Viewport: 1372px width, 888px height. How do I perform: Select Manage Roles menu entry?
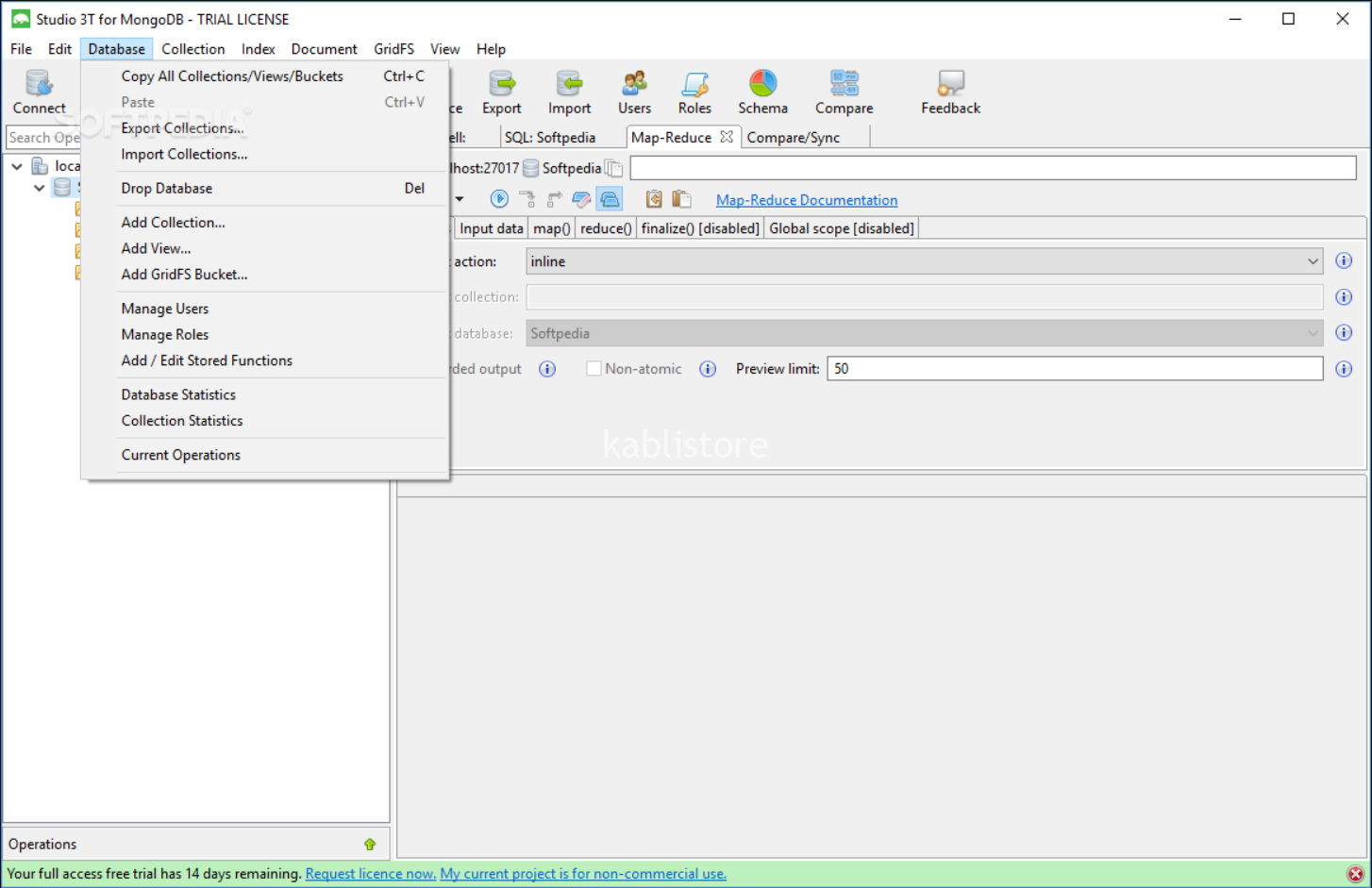tap(265, 335)
